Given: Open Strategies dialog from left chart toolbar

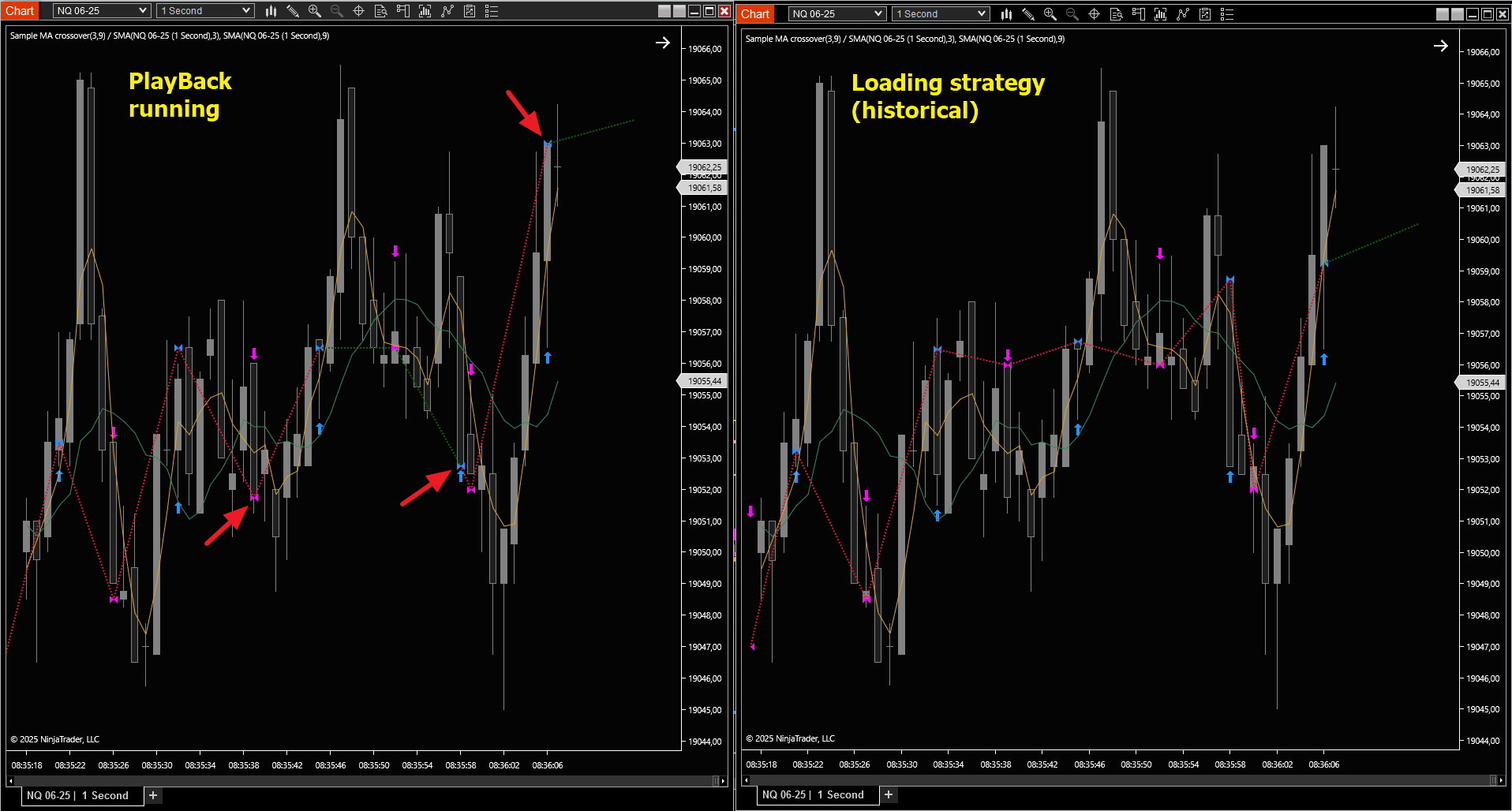Looking at the screenshot, I should 447,11.
